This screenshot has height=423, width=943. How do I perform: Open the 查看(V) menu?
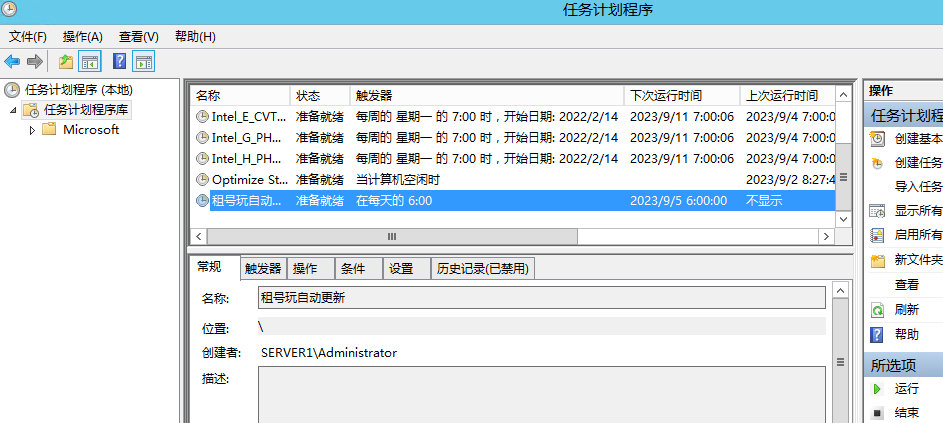tap(138, 37)
